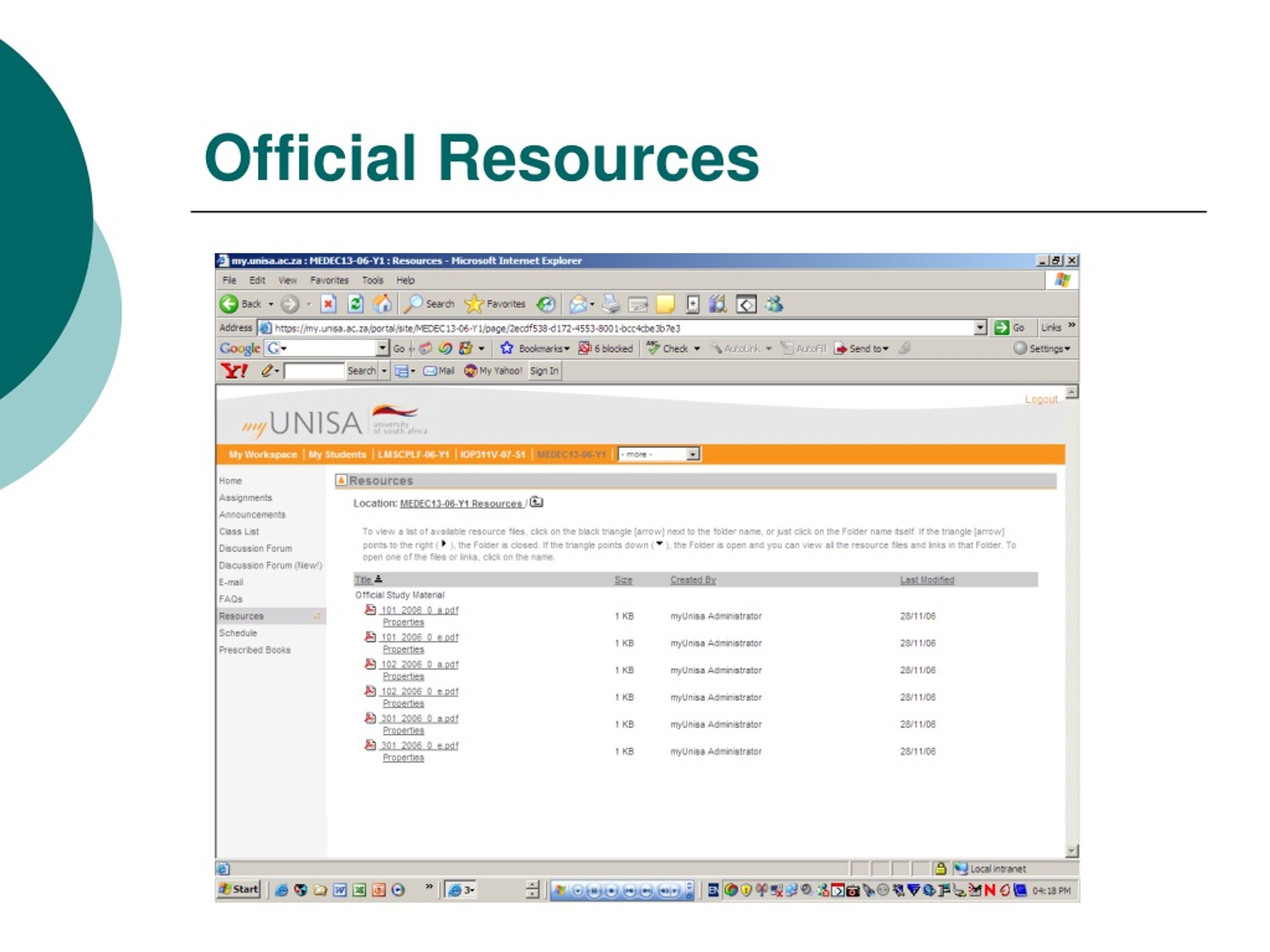Click the grey Forward arrow button
The height and width of the screenshot is (952, 1270).
[290, 304]
